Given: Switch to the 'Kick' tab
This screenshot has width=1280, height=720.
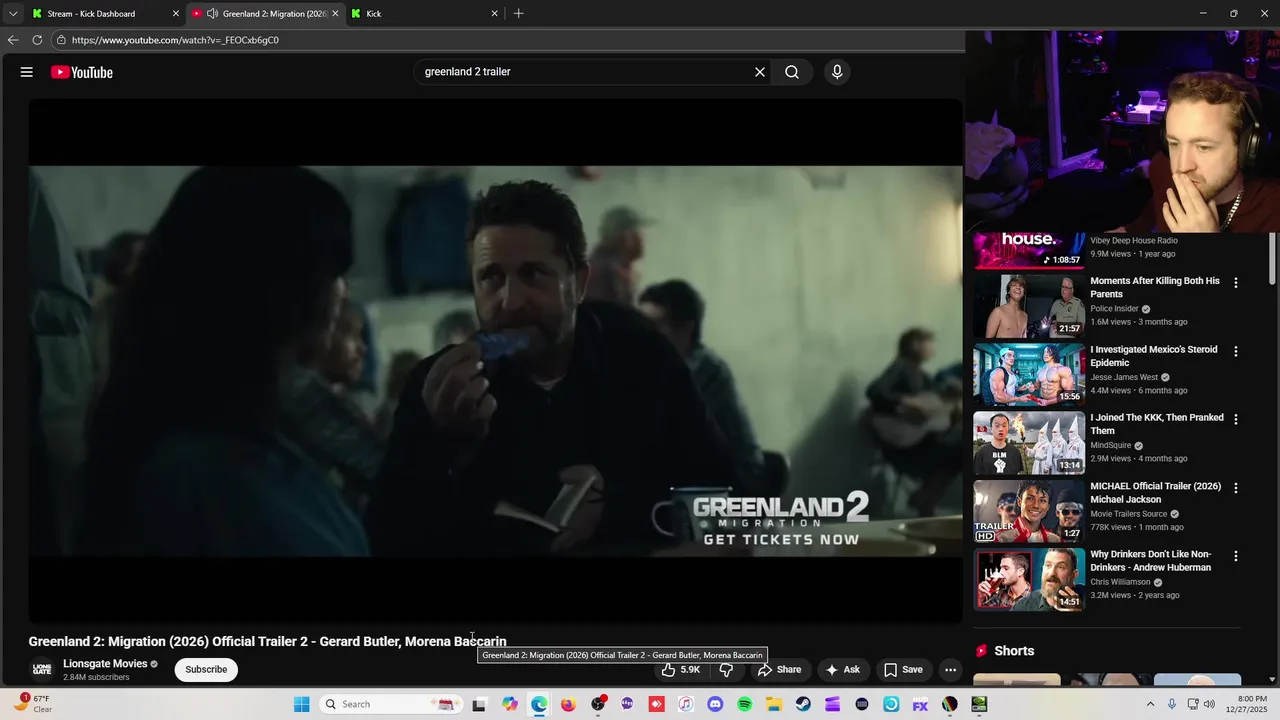Looking at the screenshot, I should pos(425,14).
